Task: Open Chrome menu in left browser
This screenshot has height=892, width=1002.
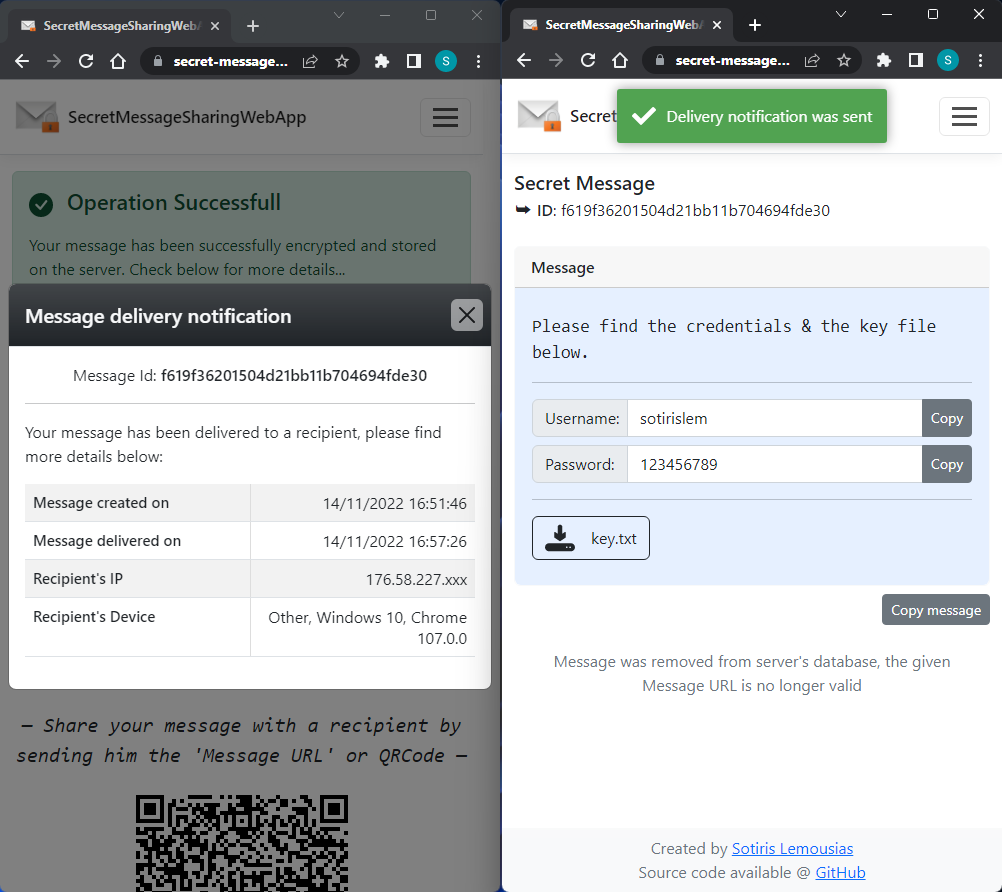Action: click(478, 61)
